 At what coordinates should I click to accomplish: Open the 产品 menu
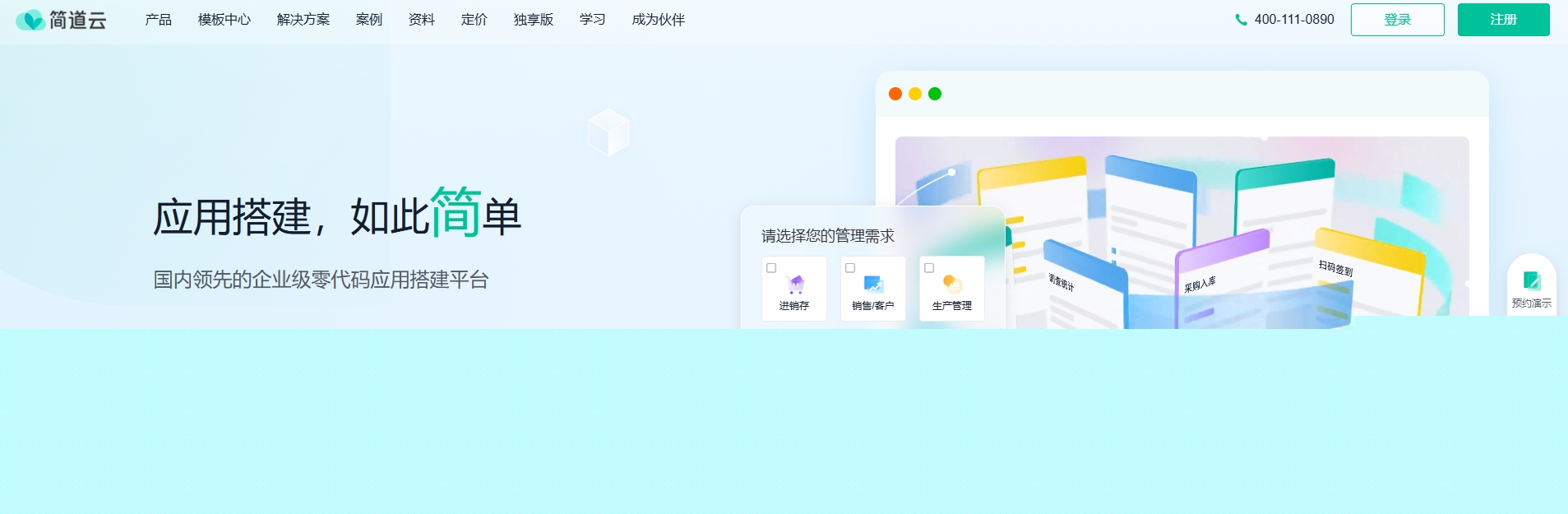[159, 20]
